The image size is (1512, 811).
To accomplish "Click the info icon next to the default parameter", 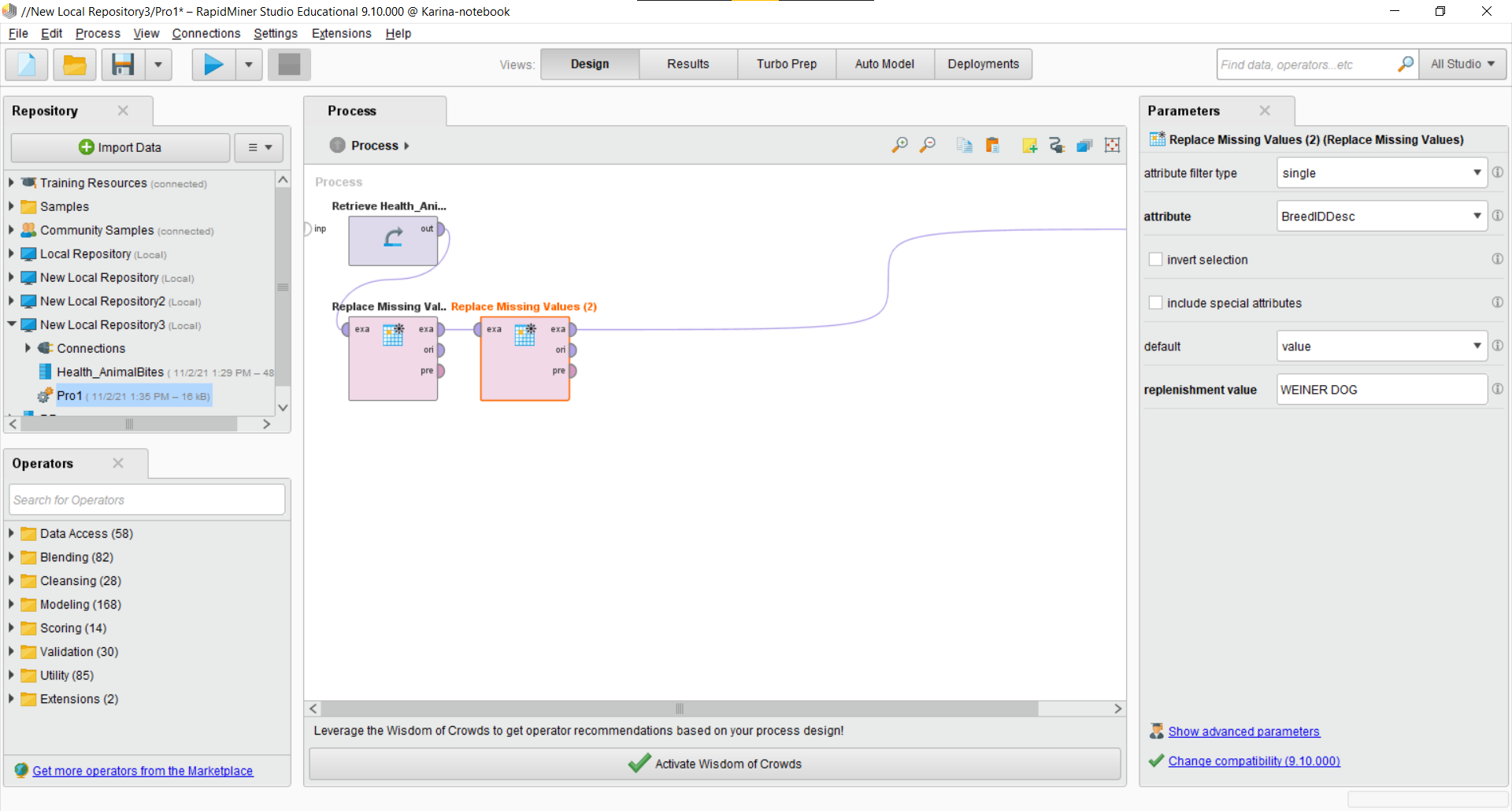I will pos(1497,346).
